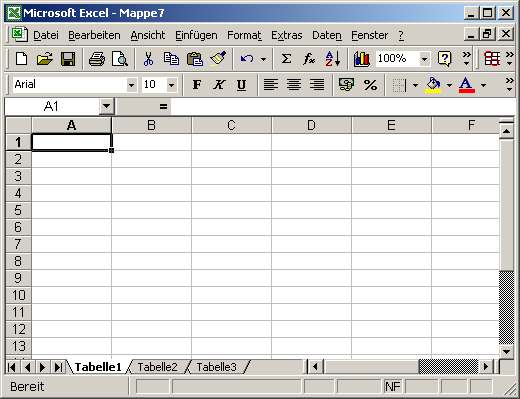Open the Einfügen menu
The height and width of the screenshot is (399, 520).
tap(196, 35)
